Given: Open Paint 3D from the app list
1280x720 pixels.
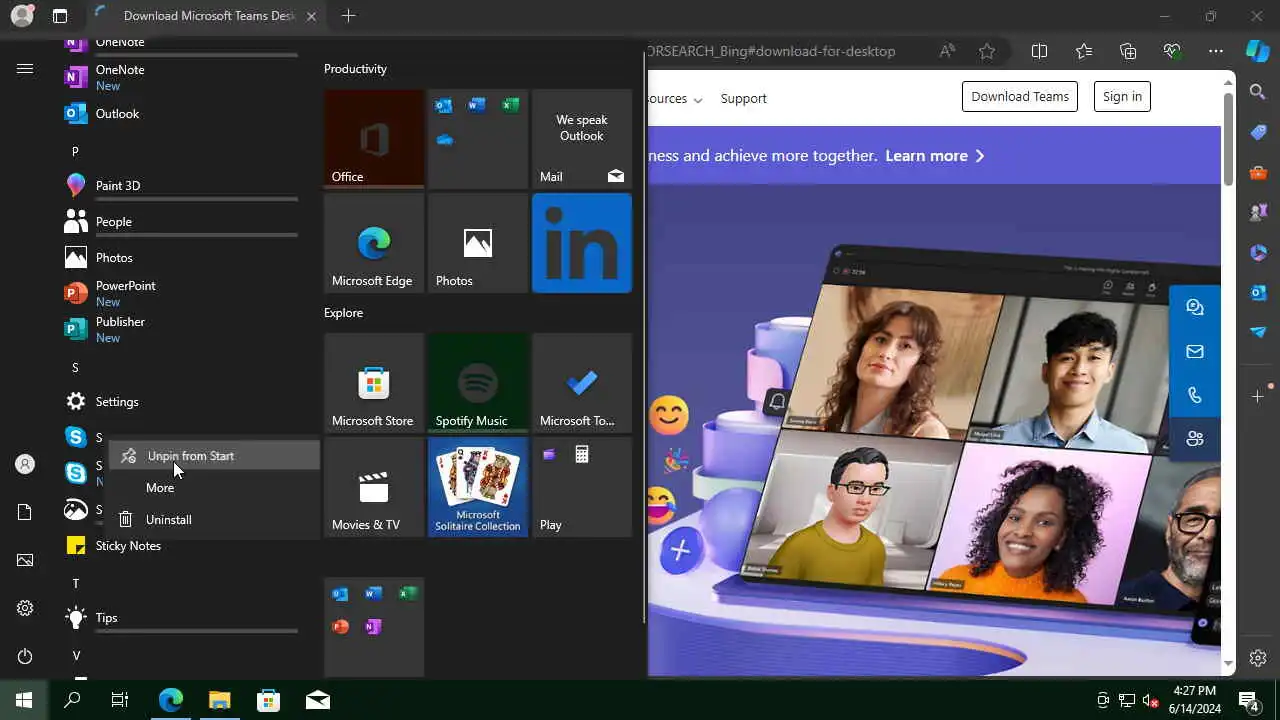Looking at the screenshot, I should (x=180, y=185).
